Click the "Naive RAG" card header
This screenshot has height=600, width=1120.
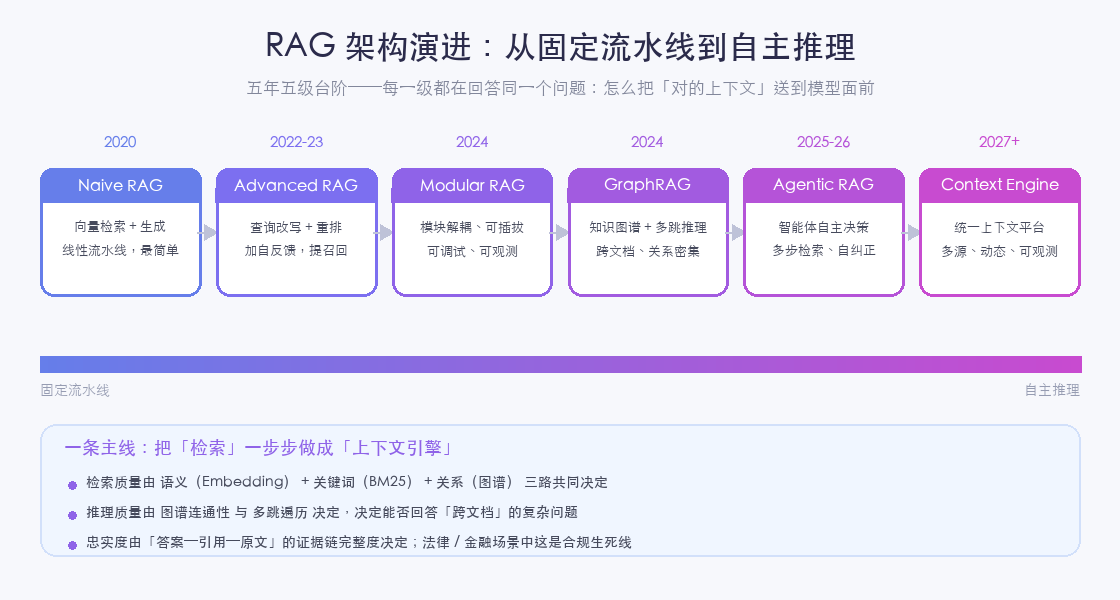pos(121,185)
